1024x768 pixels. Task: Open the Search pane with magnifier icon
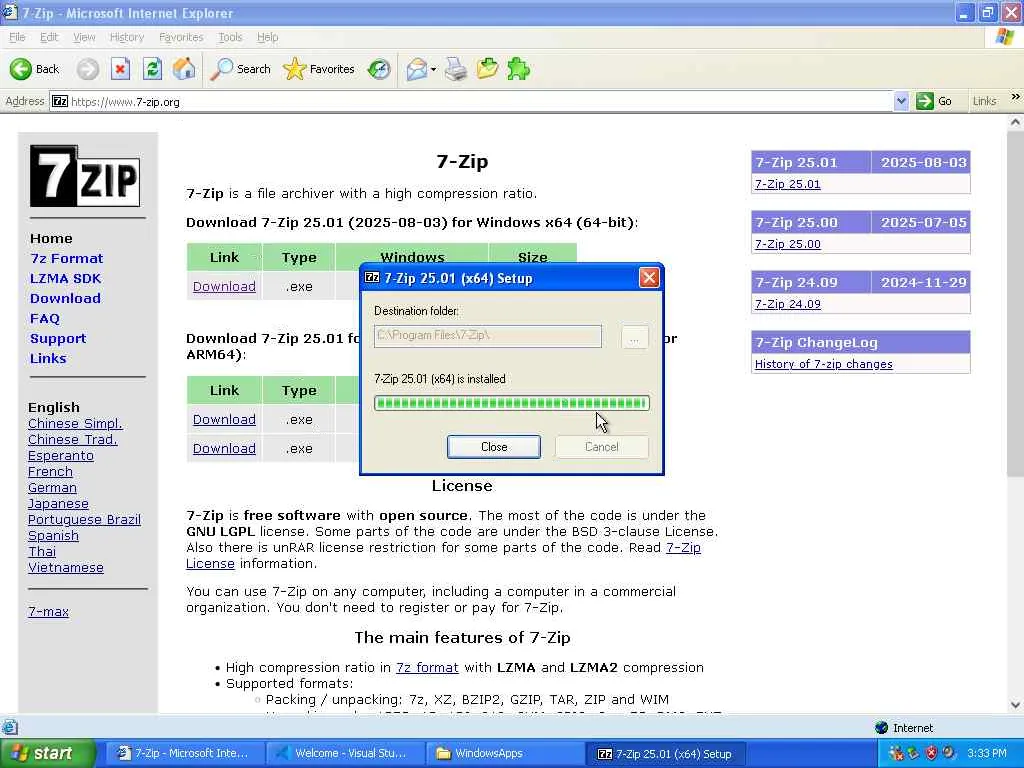(240, 69)
